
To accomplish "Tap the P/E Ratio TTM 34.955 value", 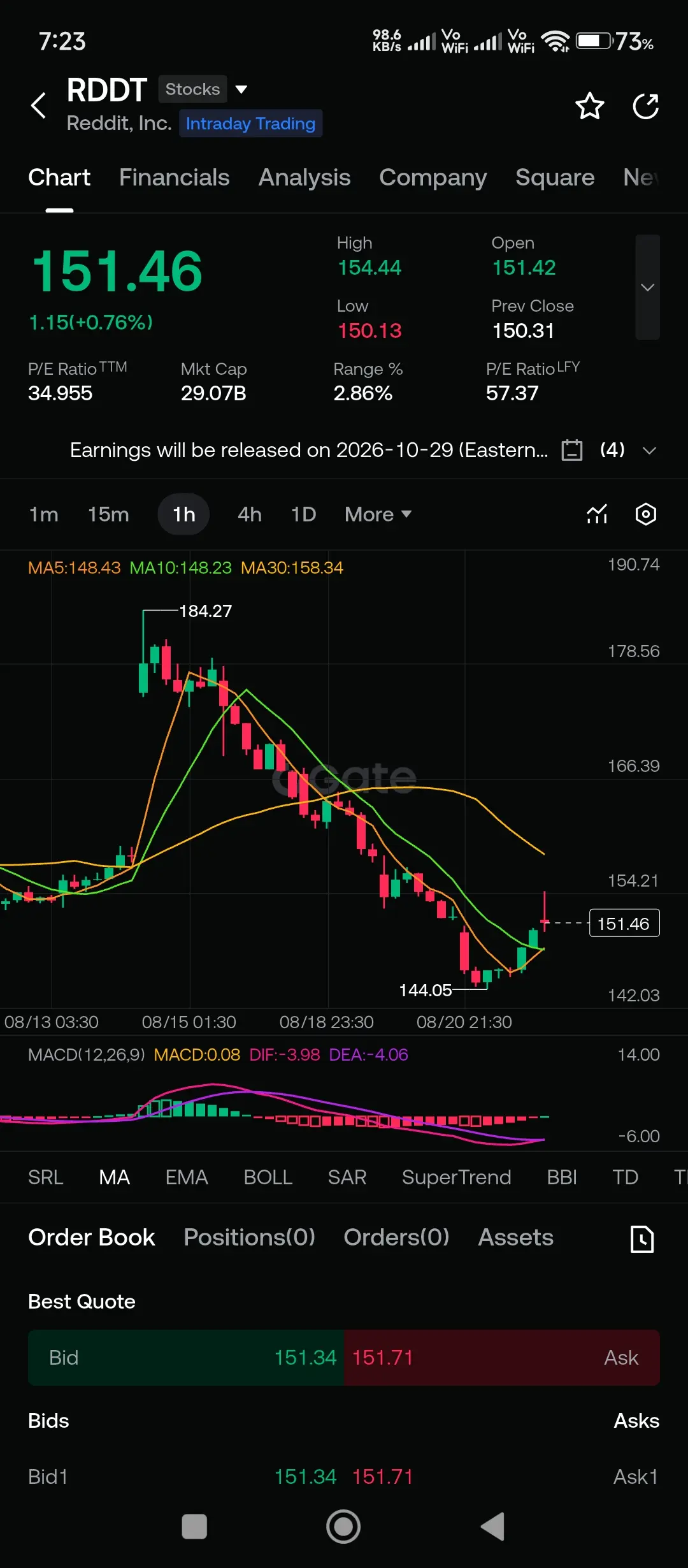I will [x=61, y=393].
